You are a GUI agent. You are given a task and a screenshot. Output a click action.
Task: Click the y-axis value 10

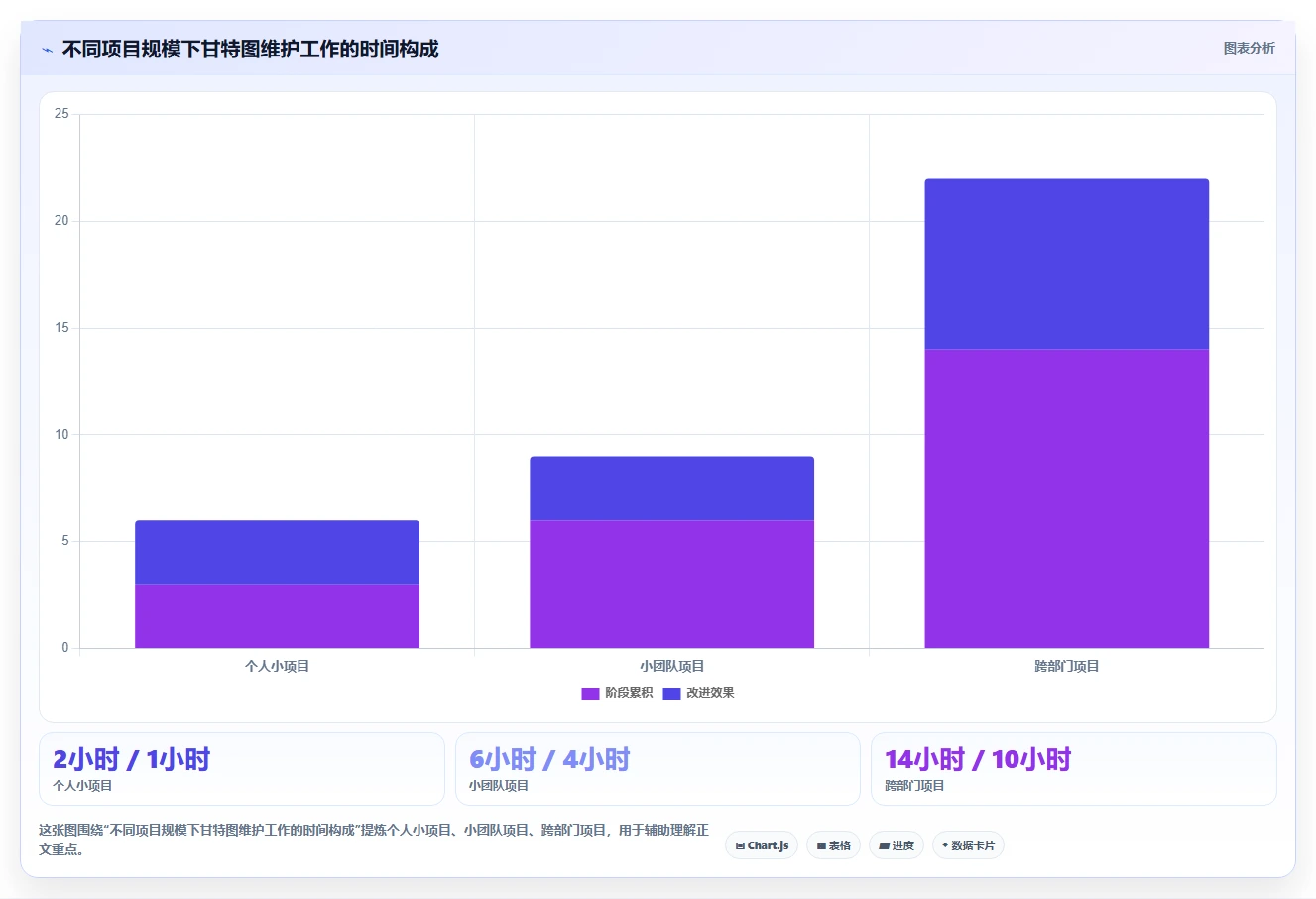(x=61, y=434)
